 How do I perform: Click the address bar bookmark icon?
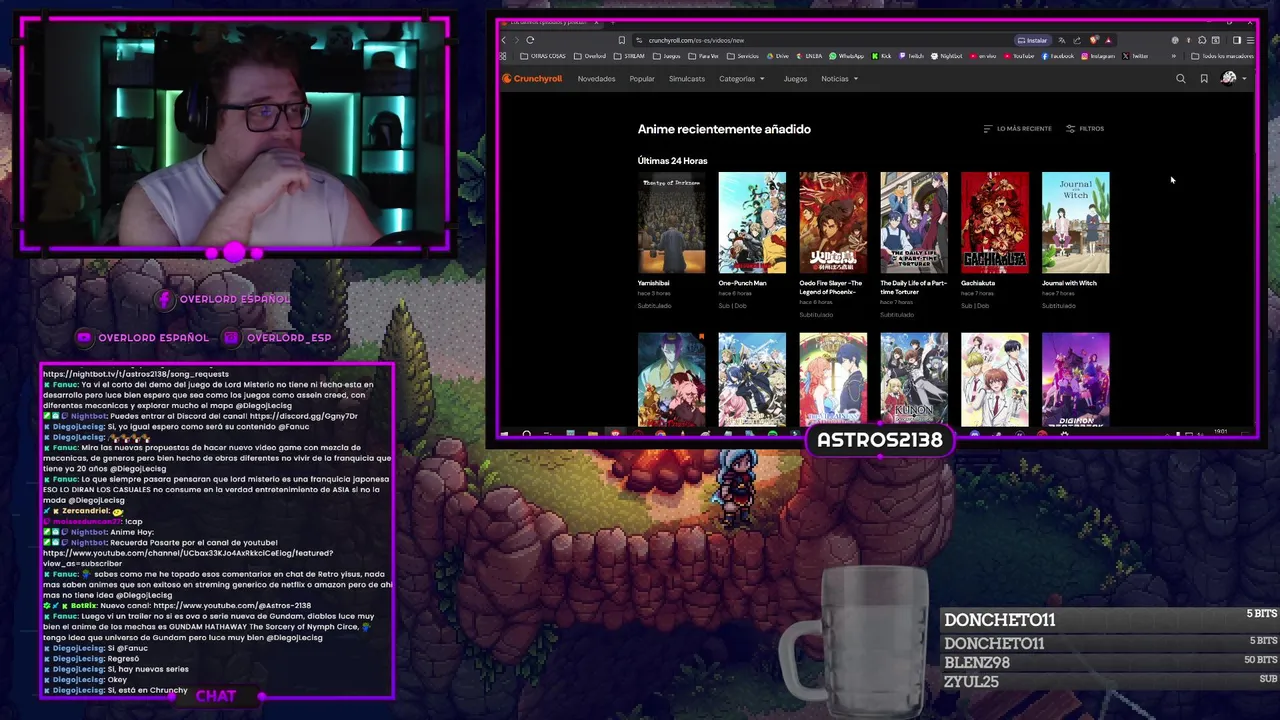(x=622, y=40)
